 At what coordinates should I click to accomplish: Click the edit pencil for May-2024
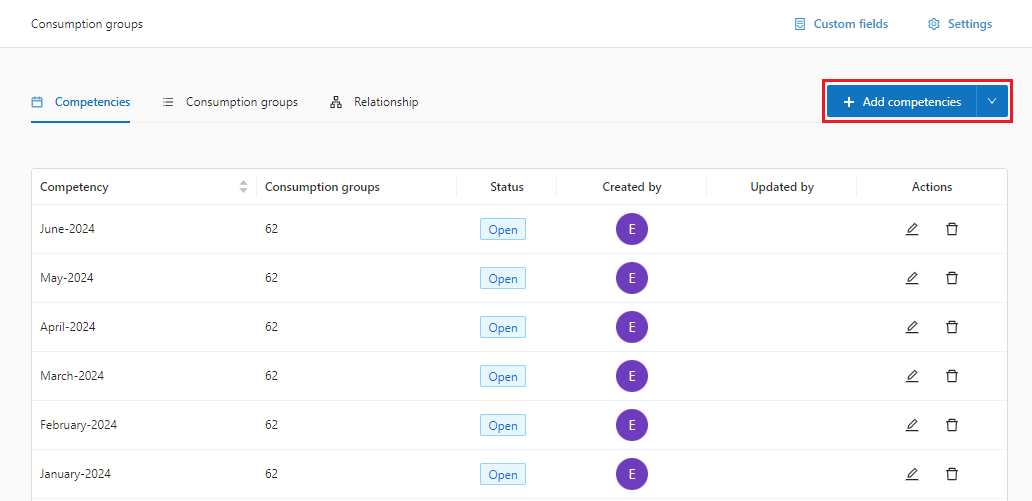[912, 278]
